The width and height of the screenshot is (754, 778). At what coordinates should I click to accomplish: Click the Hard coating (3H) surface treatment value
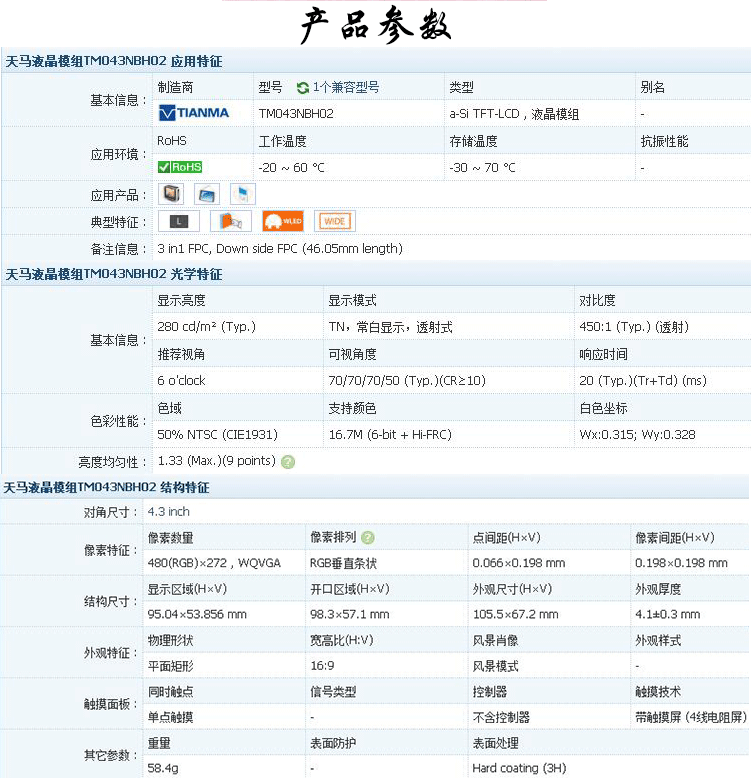[x=519, y=769]
